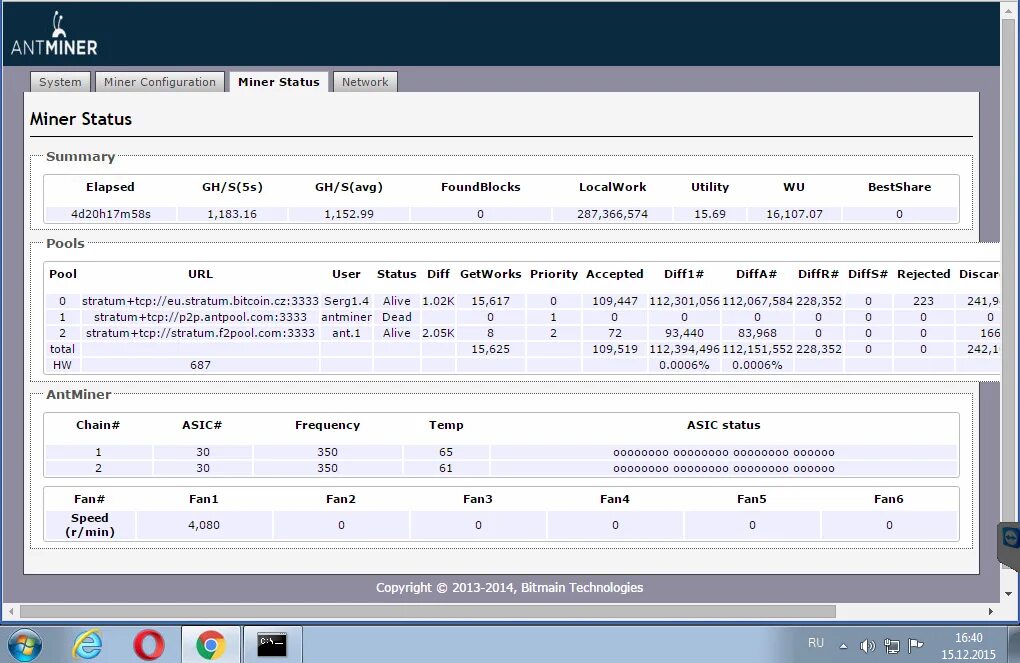Image resolution: width=1020 pixels, height=663 pixels.
Task: Open the network tray icon
Action: click(x=892, y=645)
